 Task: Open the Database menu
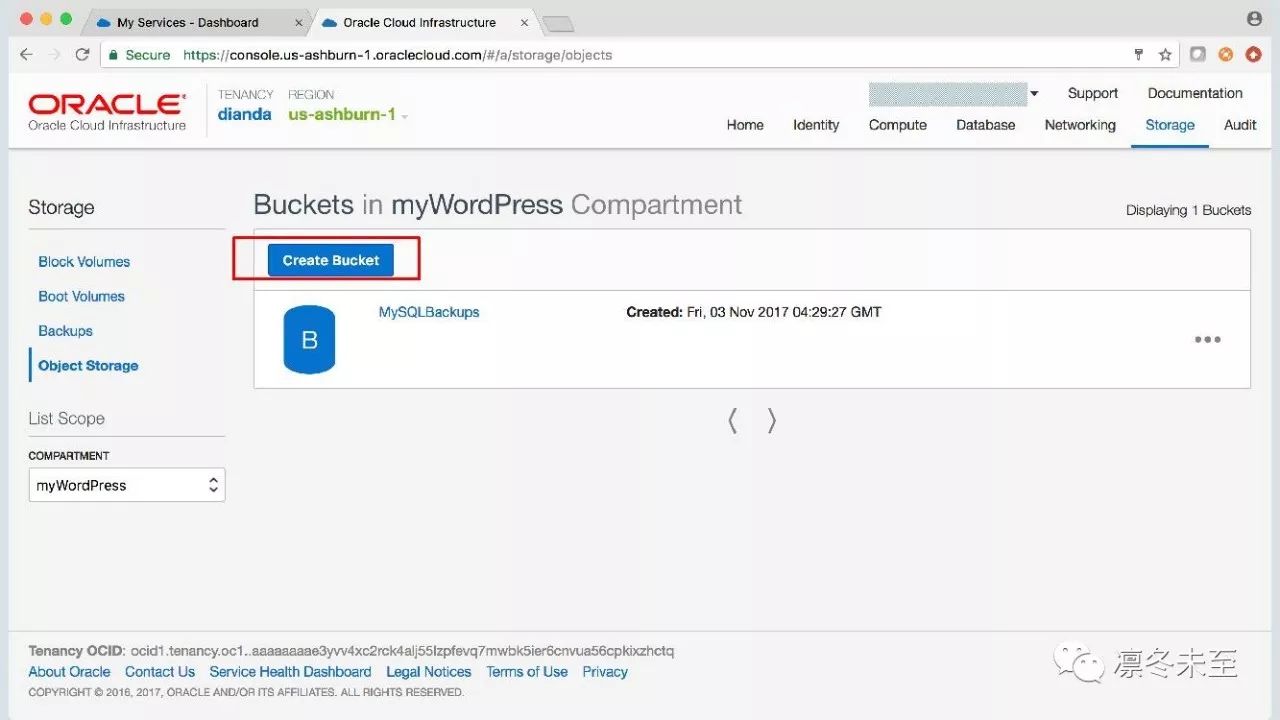(x=986, y=125)
